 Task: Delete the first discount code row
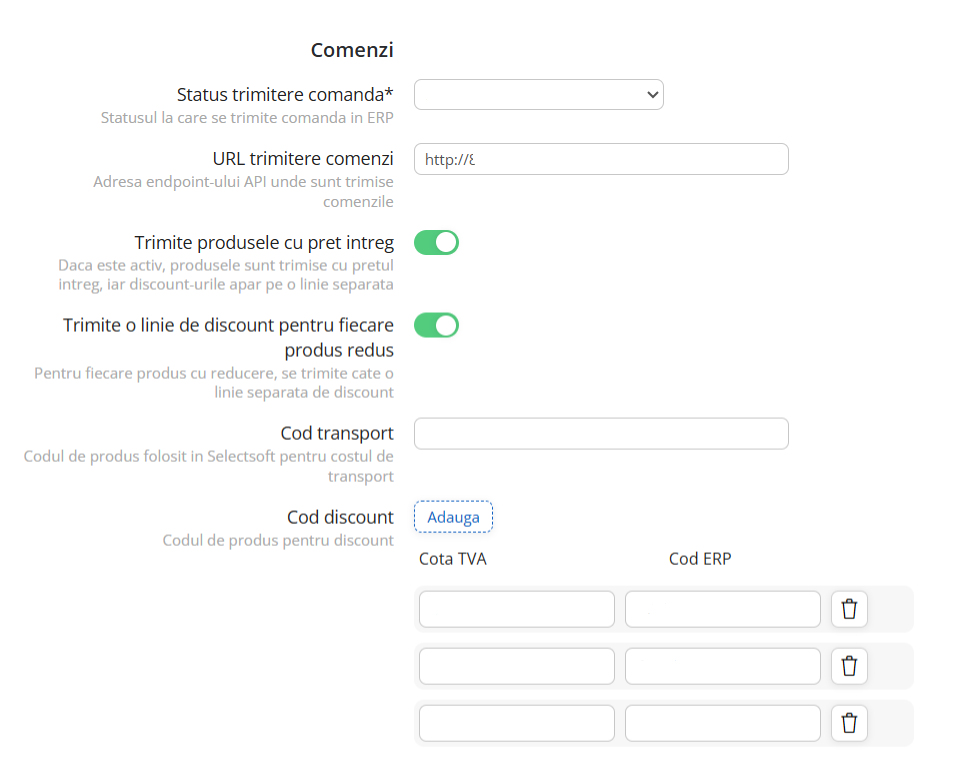[849, 609]
